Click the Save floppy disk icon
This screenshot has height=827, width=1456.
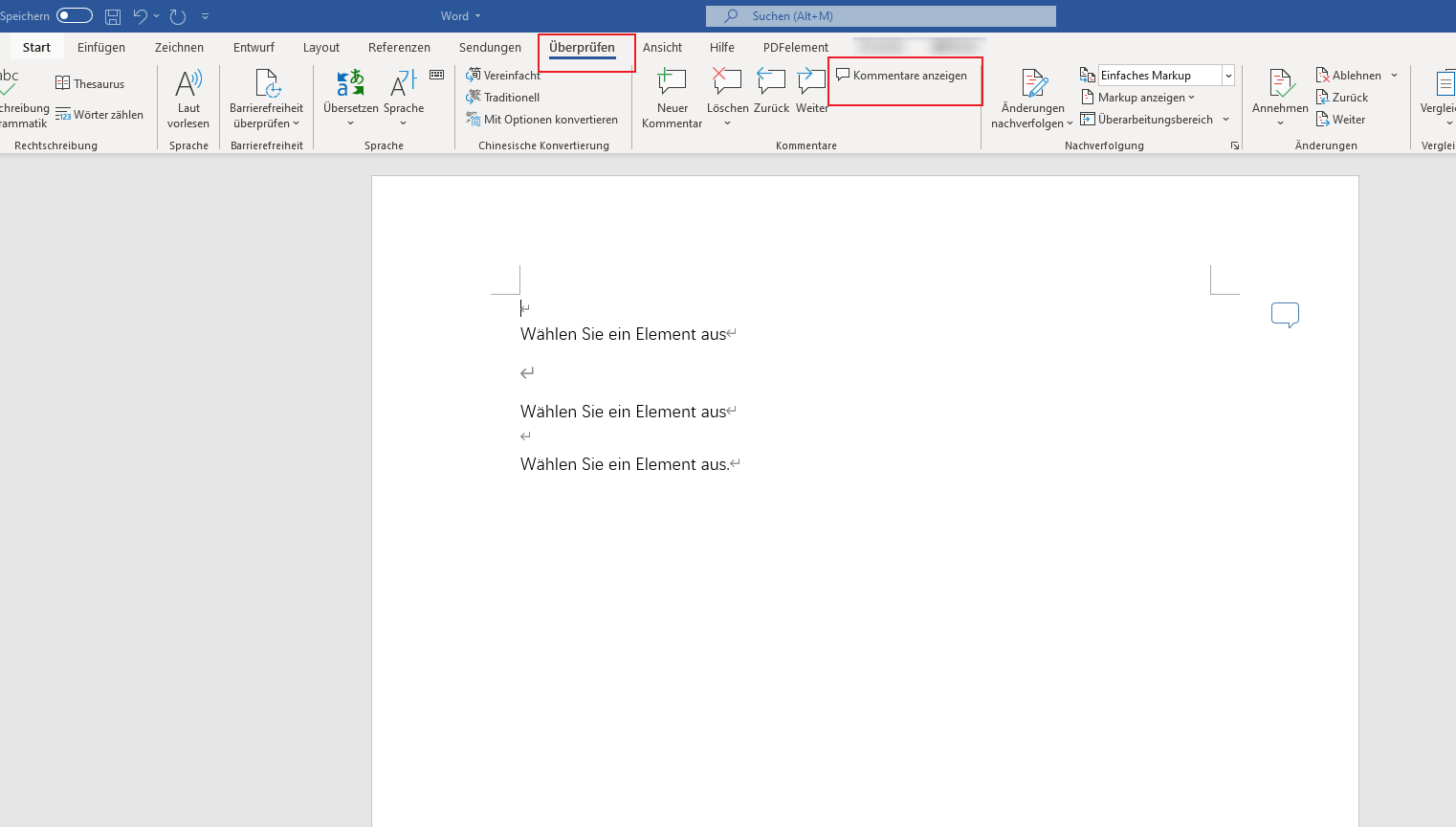coord(113,16)
